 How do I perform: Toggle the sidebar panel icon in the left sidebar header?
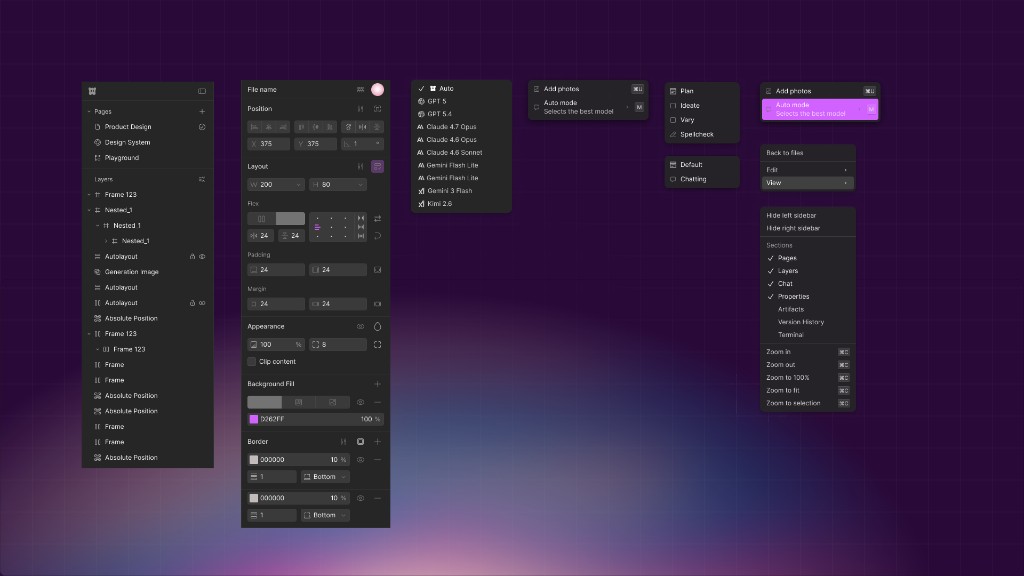(x=202, y=91)
